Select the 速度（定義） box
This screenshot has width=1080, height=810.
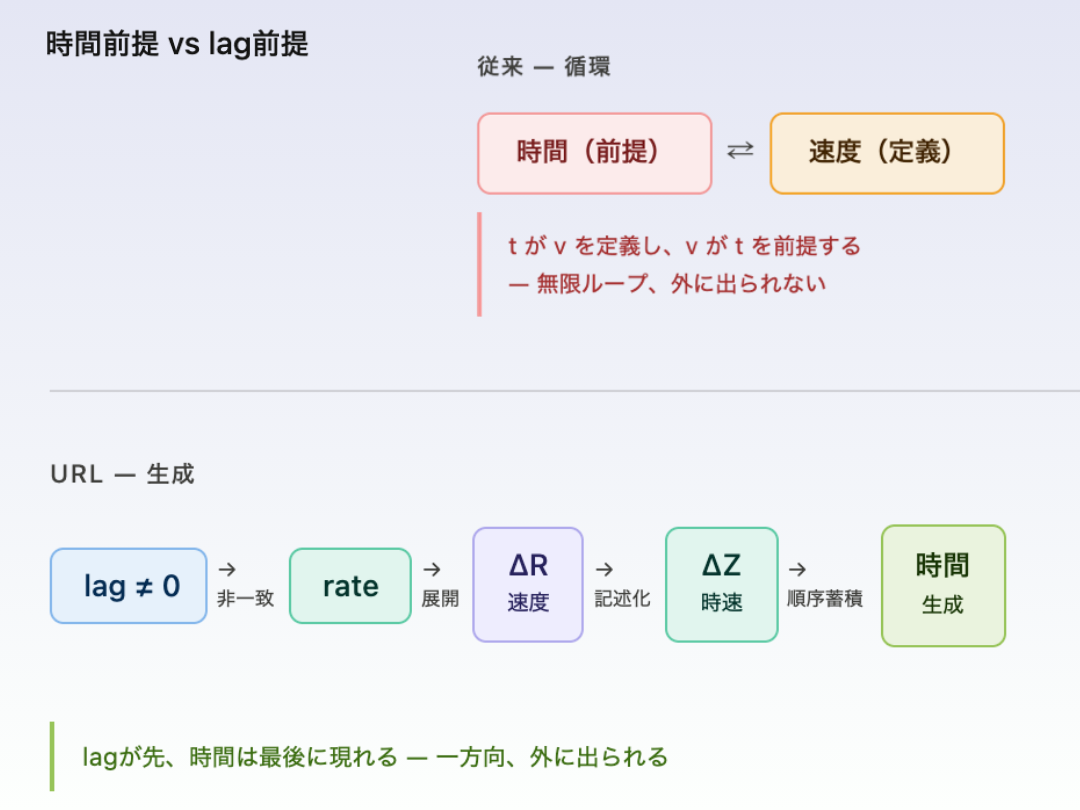[x=886, y=153]
